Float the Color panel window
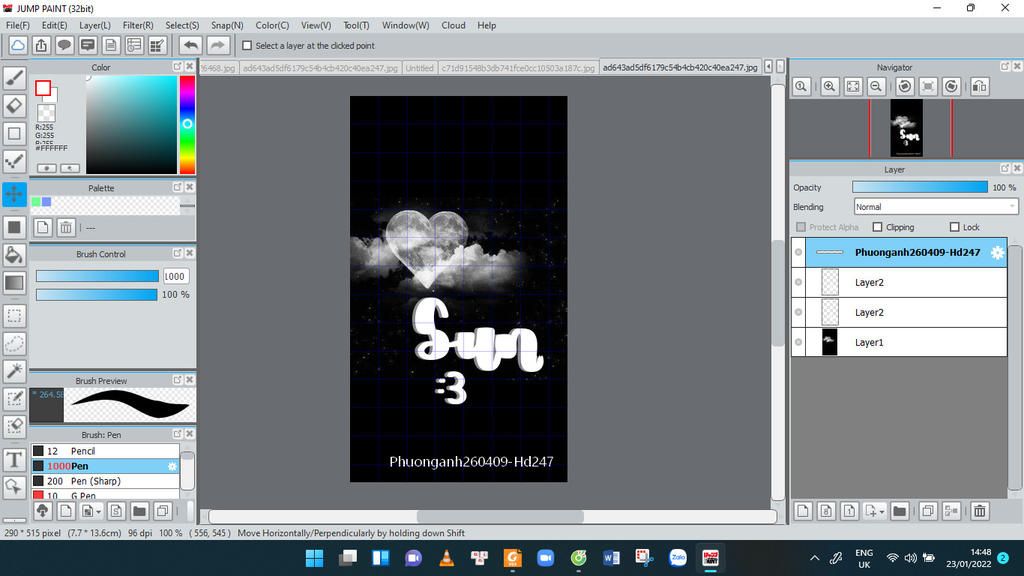 [177, 67]
